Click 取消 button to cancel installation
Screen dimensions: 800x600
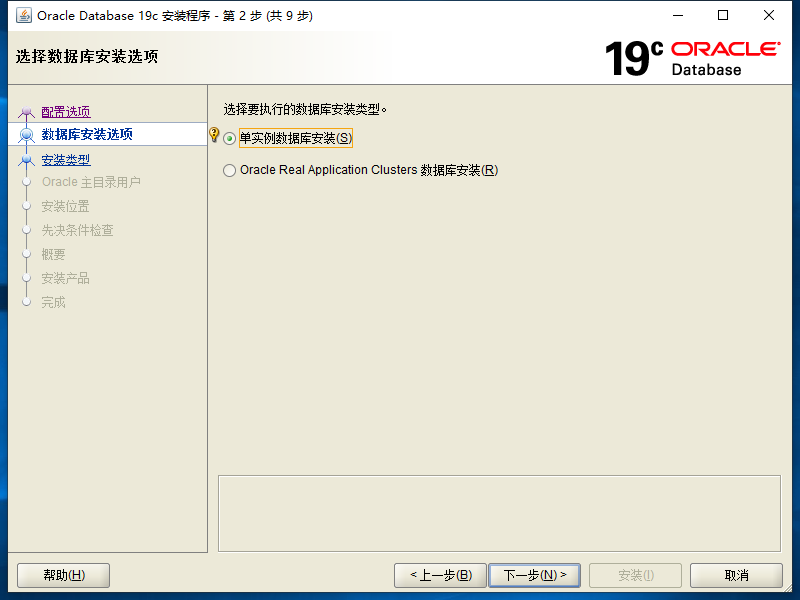736,576
